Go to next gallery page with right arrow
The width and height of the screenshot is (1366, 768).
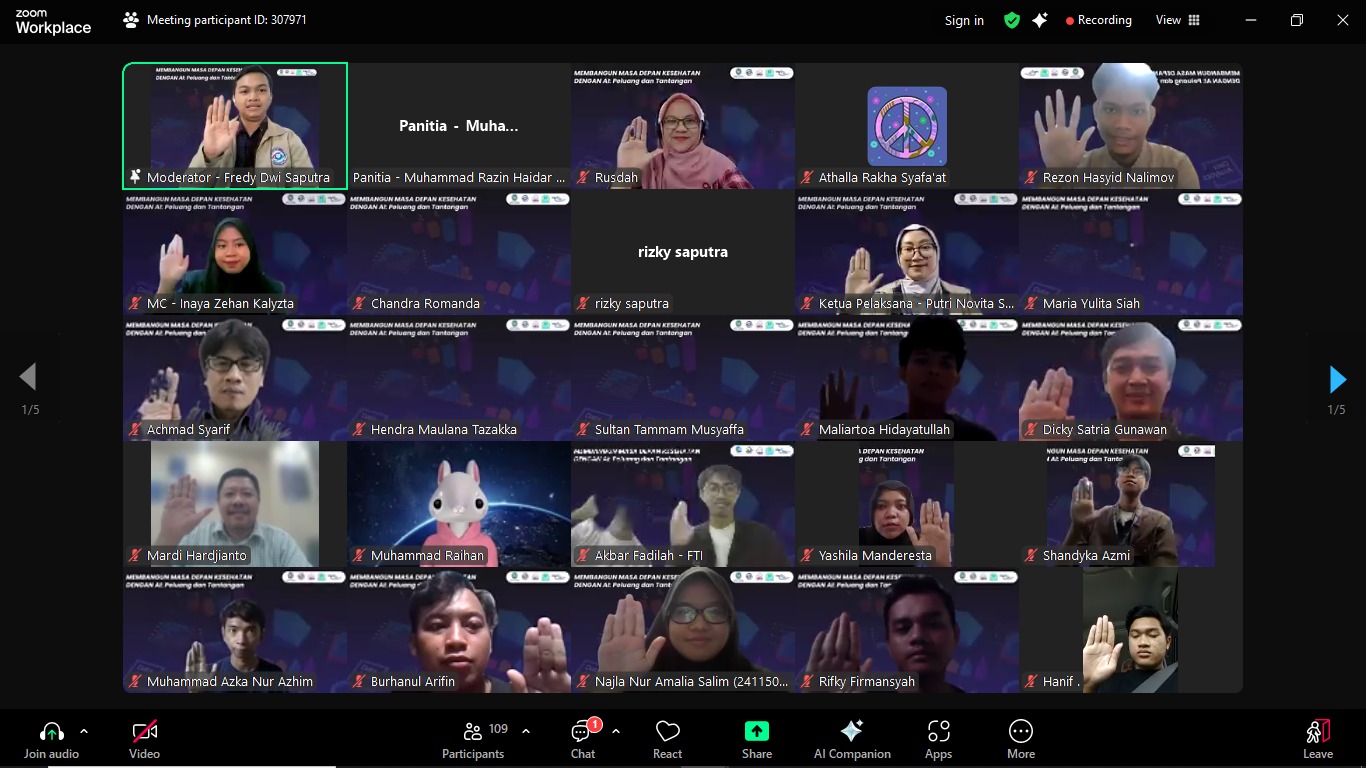[x=1337, y=379]
